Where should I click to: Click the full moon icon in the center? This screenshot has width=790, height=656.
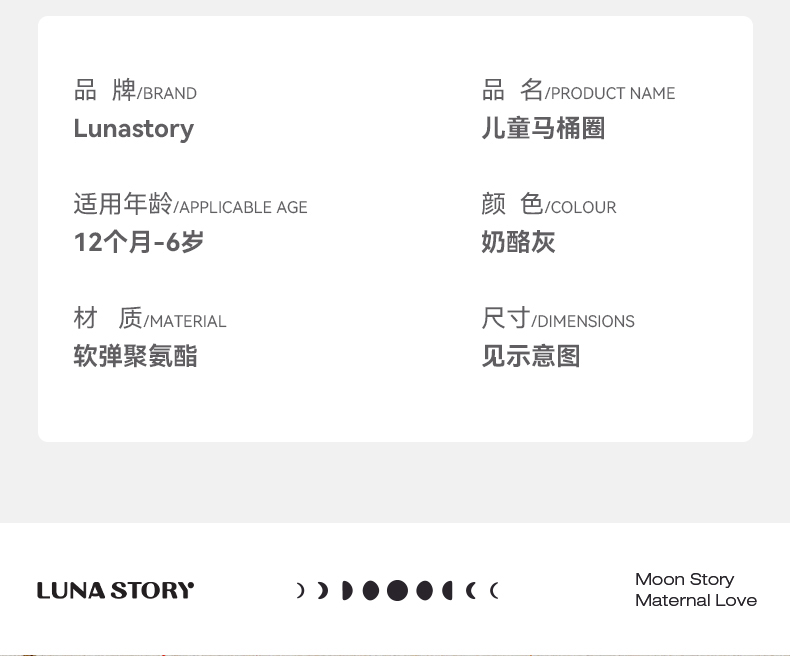pyautogui.click(x=397, y=590)
